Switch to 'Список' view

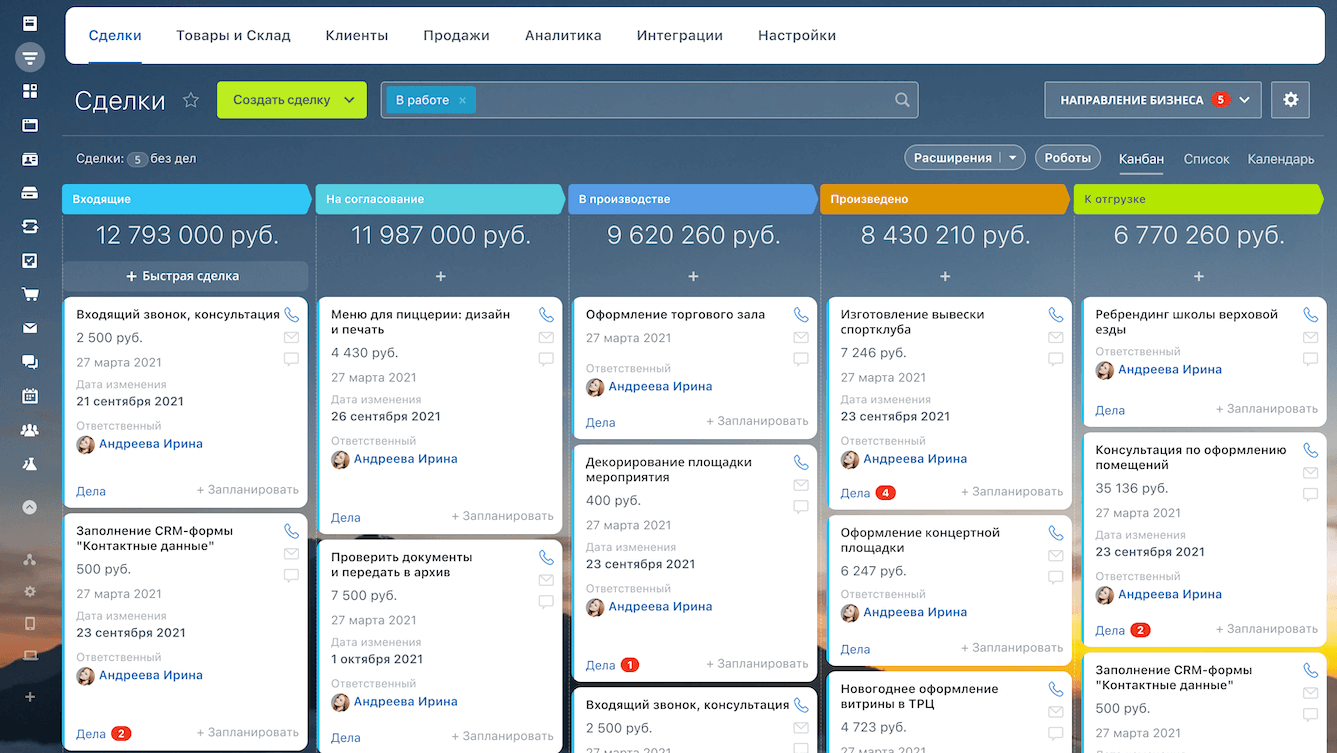click(1207, 159)
